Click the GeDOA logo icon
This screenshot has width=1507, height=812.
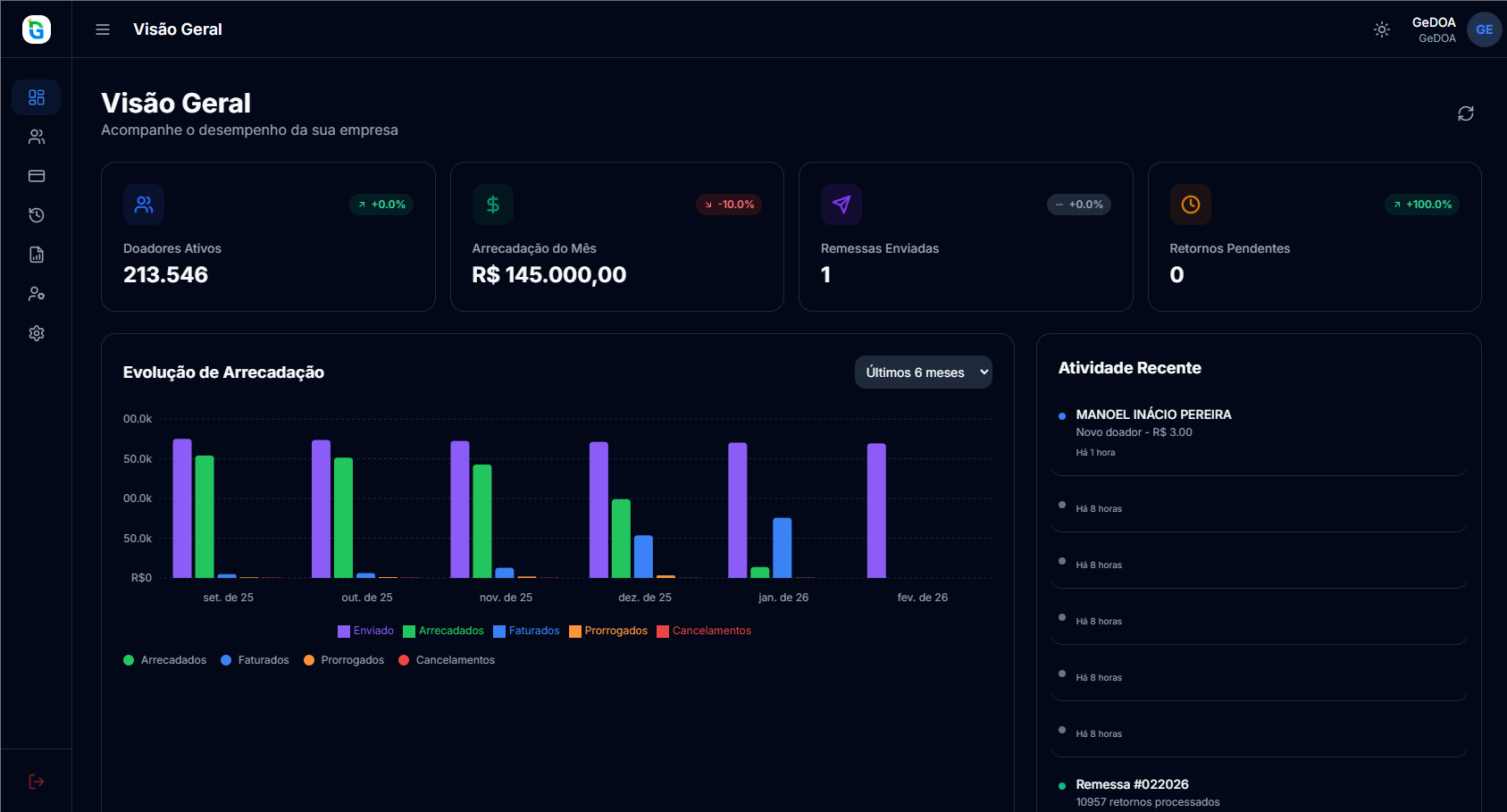click(37, 29)
